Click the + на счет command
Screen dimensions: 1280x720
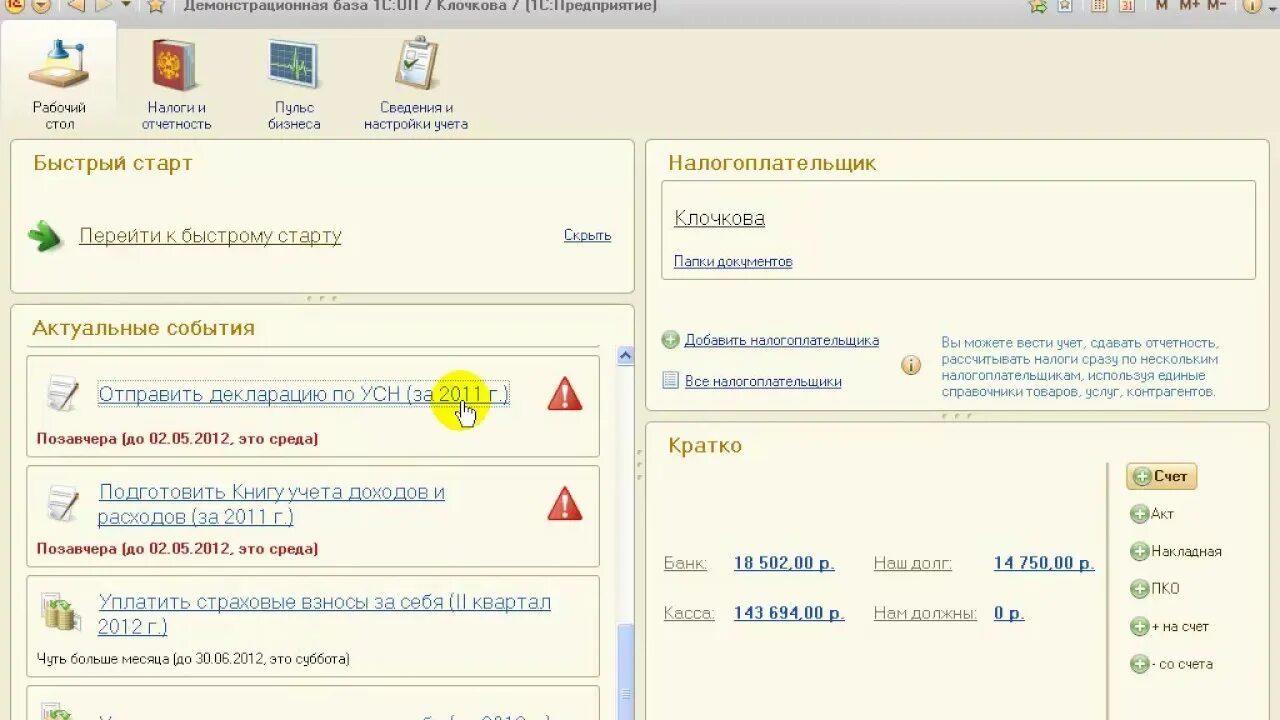(1170, 627)
